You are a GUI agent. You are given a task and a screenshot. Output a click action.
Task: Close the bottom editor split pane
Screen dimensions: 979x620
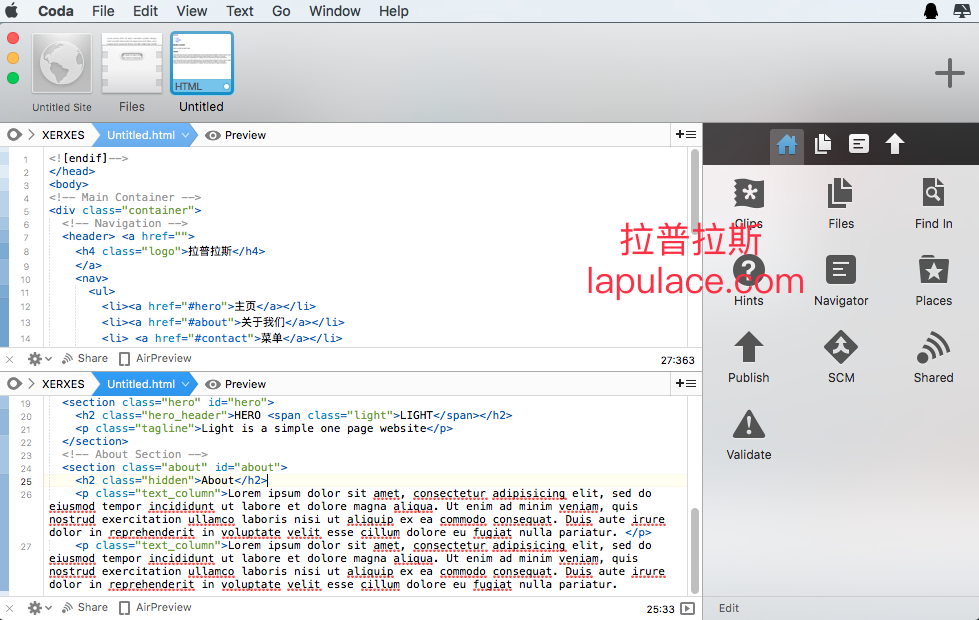pyautogui.click(x=9, y=608)
